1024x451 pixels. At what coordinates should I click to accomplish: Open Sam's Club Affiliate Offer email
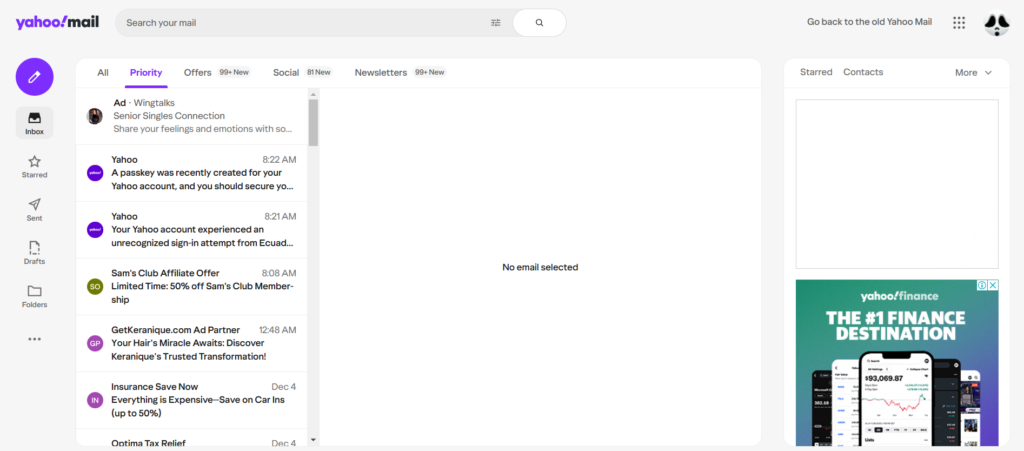click(x=200, y=285)
